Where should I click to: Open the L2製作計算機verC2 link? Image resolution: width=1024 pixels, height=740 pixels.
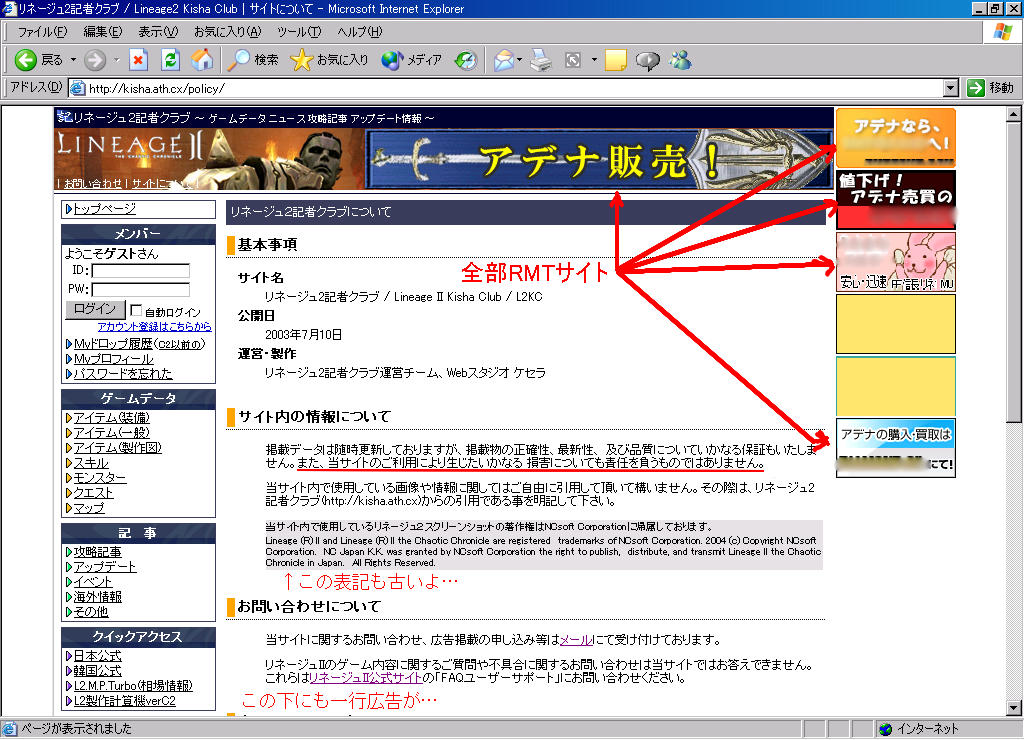coord(124,701)
